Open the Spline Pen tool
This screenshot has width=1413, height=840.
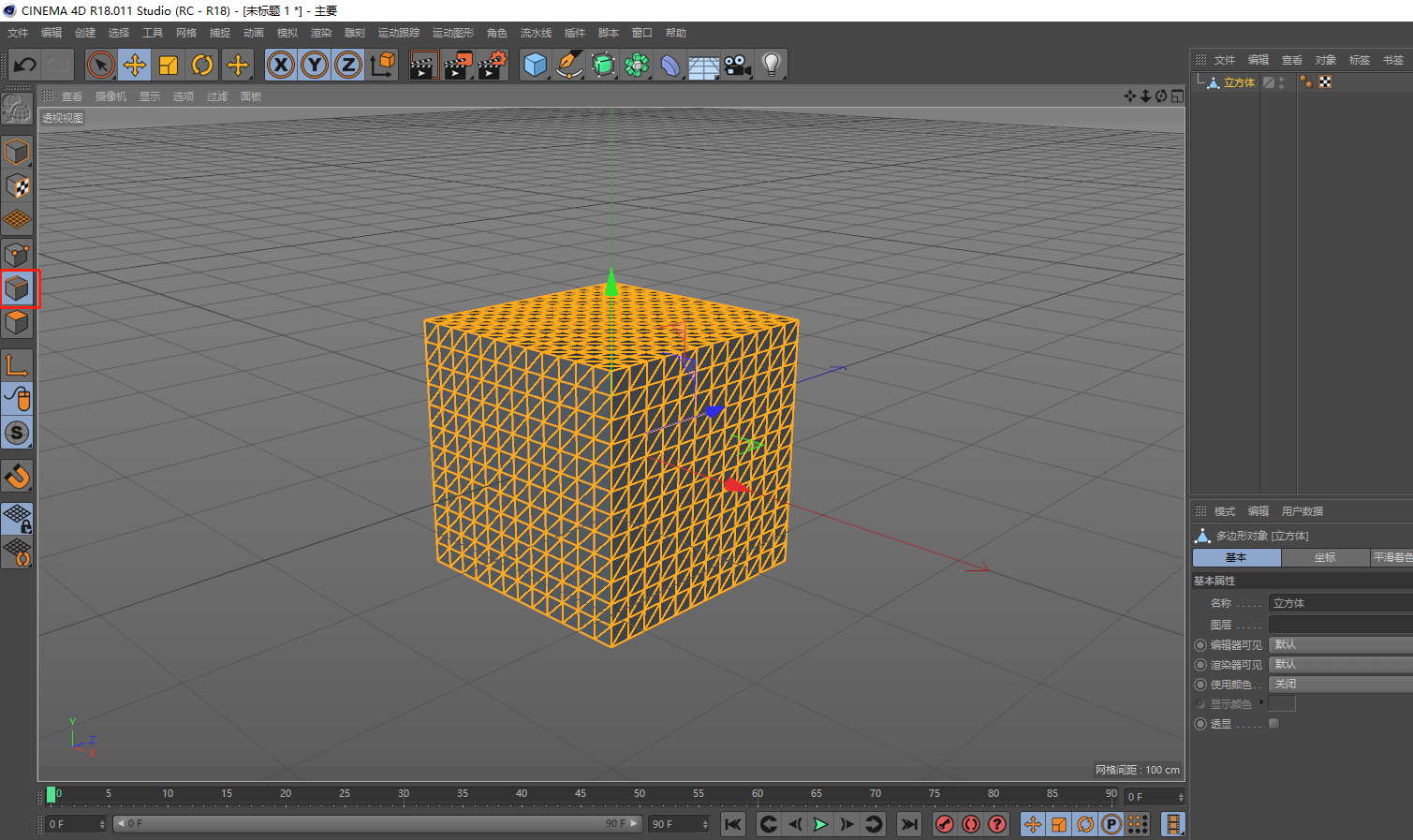[x=569, y=66]
